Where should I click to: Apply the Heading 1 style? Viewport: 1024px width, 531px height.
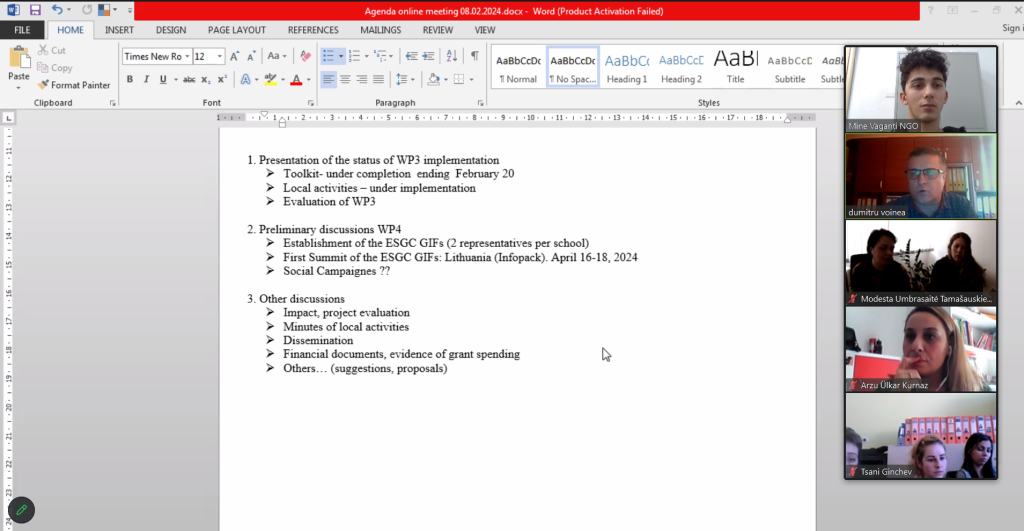[626, 67]
